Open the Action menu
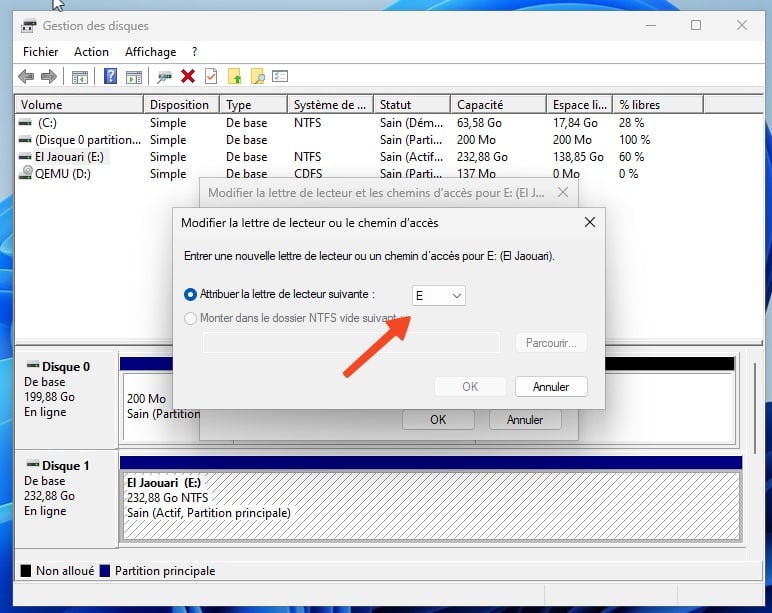Image resolution: width=772 pixels, height=613 pixels. pos(92,52)
